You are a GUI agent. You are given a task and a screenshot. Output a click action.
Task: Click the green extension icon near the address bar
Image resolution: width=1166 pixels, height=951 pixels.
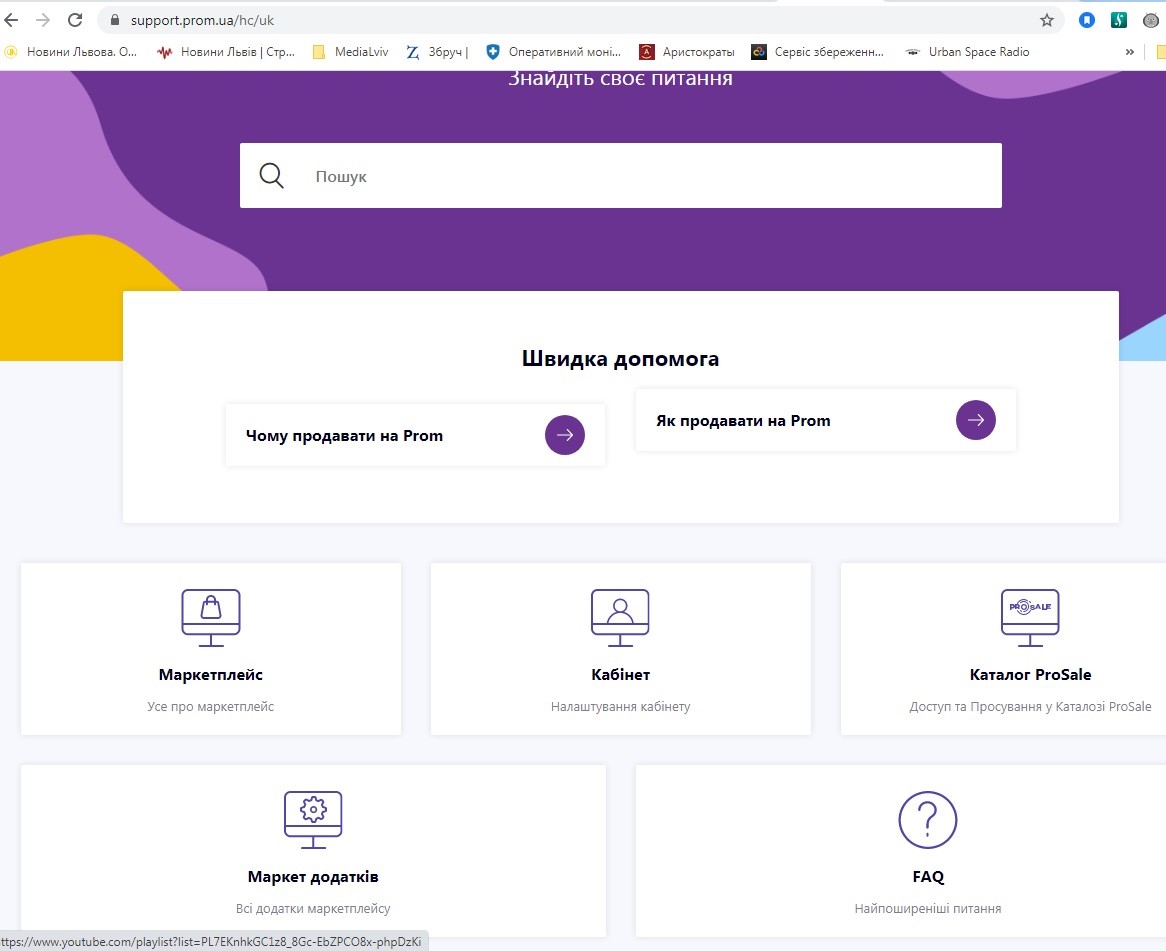pos(1119,19)
